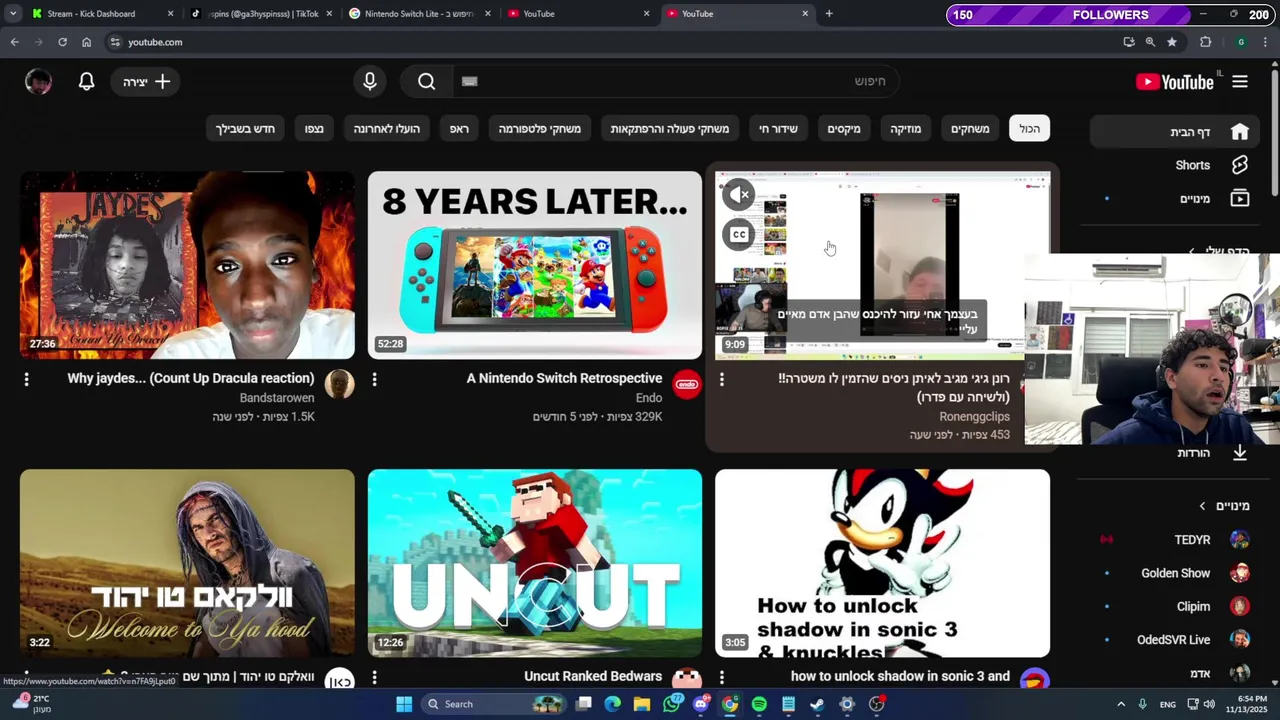Screen dimensions: 1280x720
Task: Open Endo channel avatar
Action: point(687,384)
